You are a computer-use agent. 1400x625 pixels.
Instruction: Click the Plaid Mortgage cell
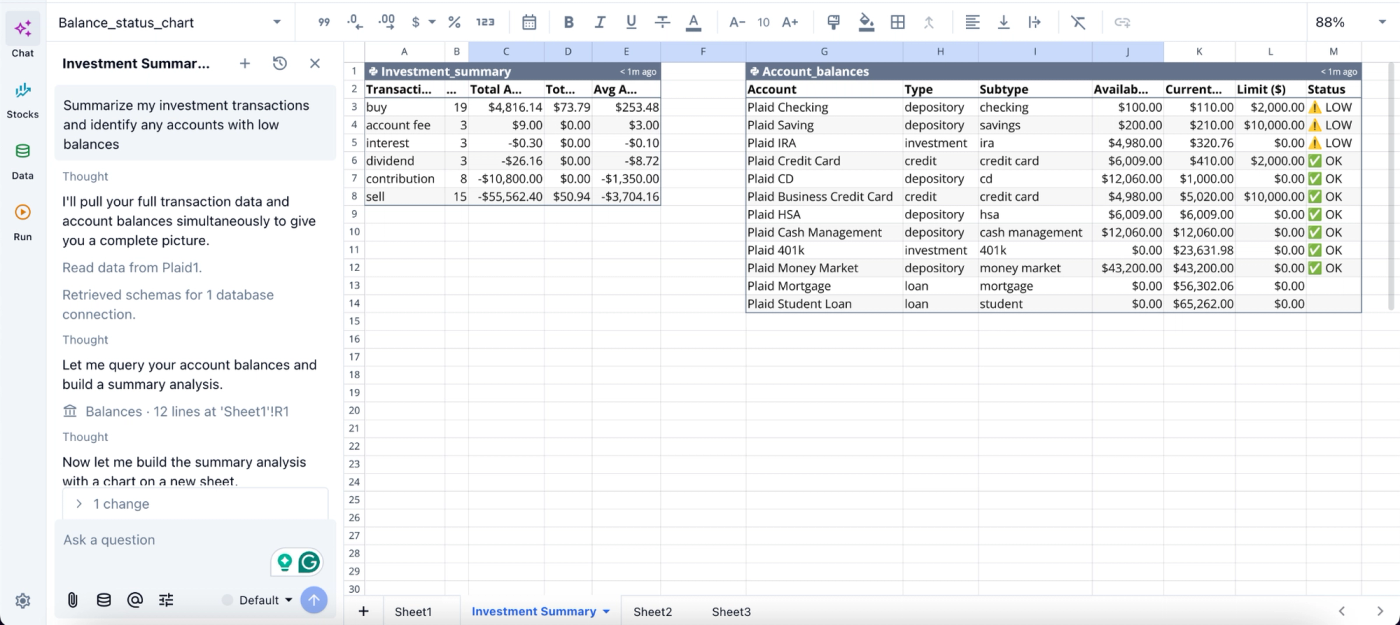[824, 286]
